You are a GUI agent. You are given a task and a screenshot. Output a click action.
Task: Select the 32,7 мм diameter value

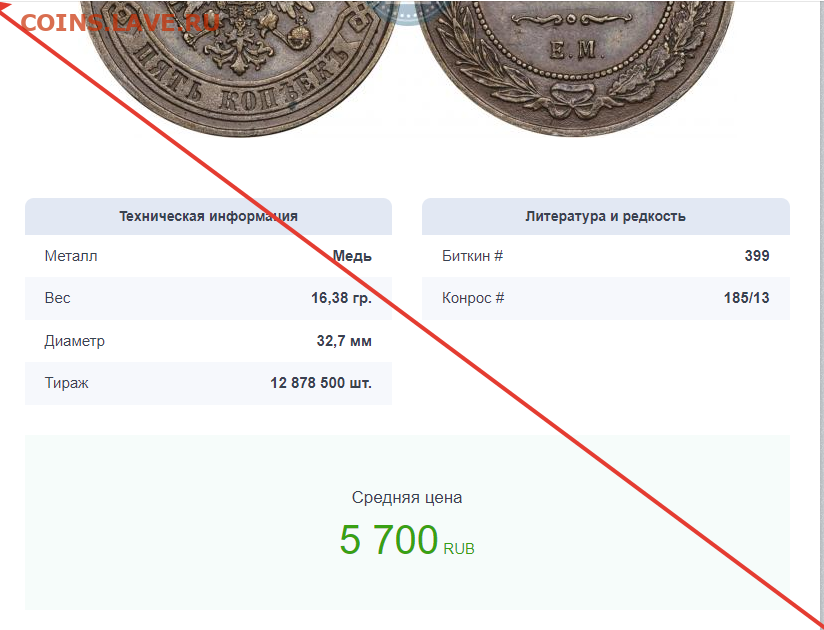(344, 341)
